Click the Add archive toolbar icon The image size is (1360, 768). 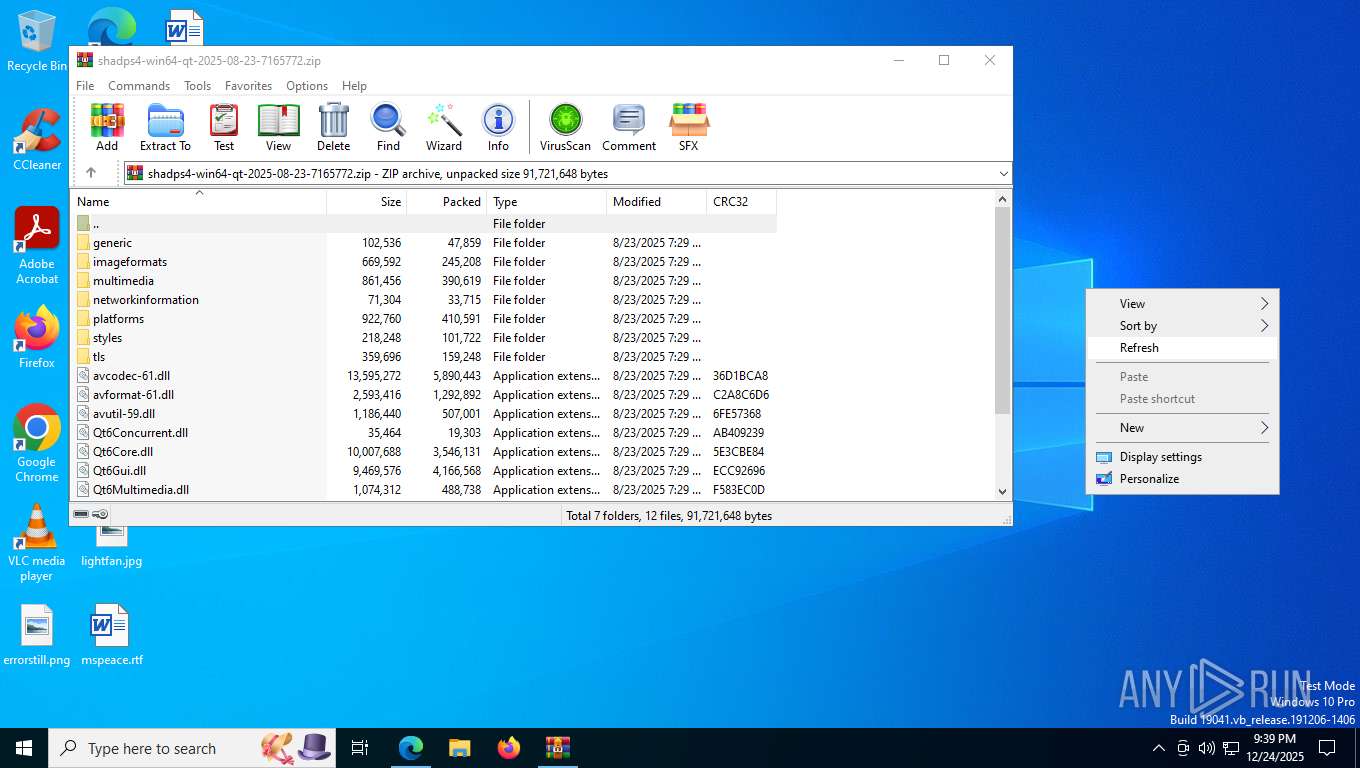[107, 127]
